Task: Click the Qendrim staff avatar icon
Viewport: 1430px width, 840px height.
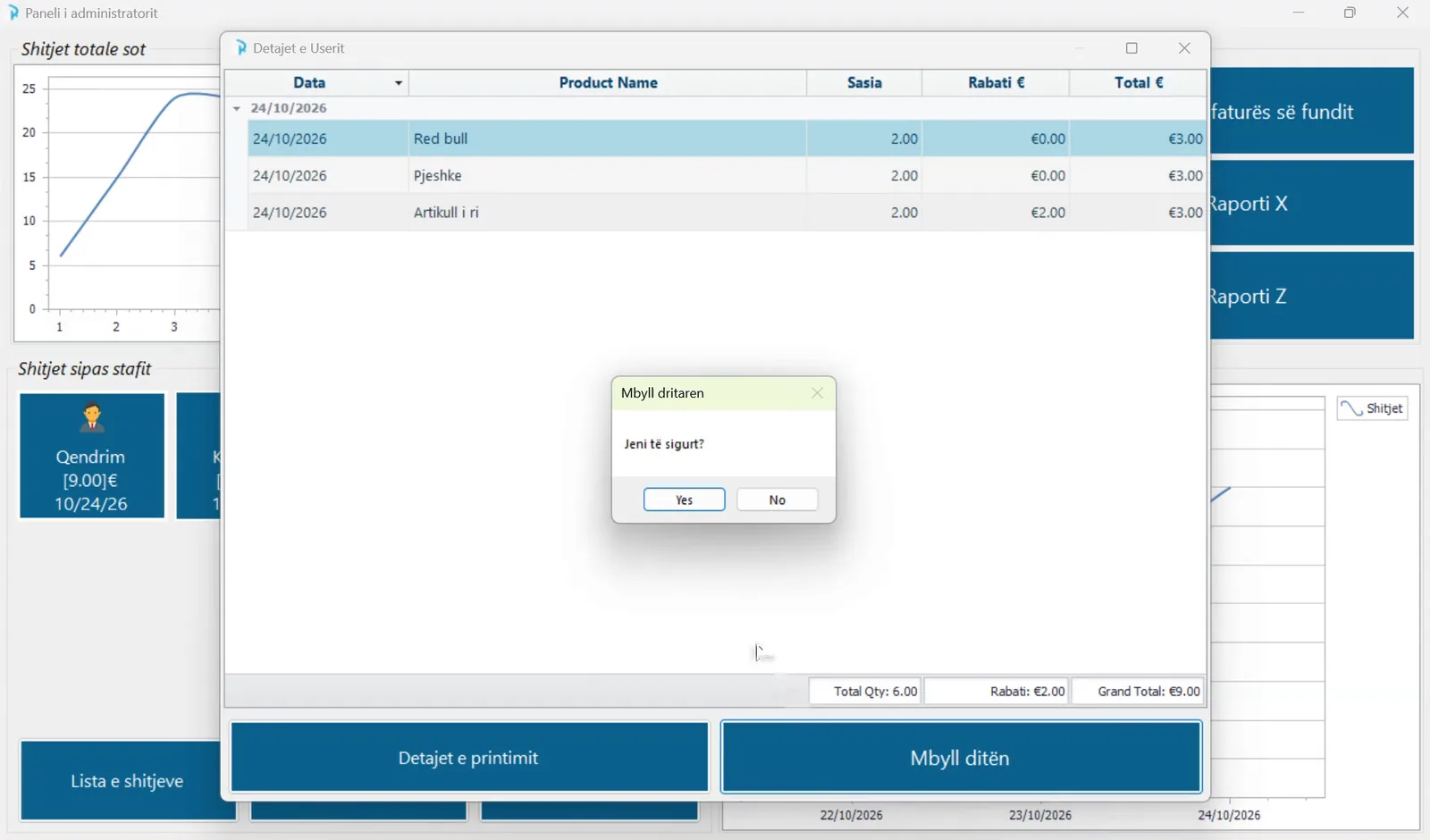Action: click(x=91, y=417)
